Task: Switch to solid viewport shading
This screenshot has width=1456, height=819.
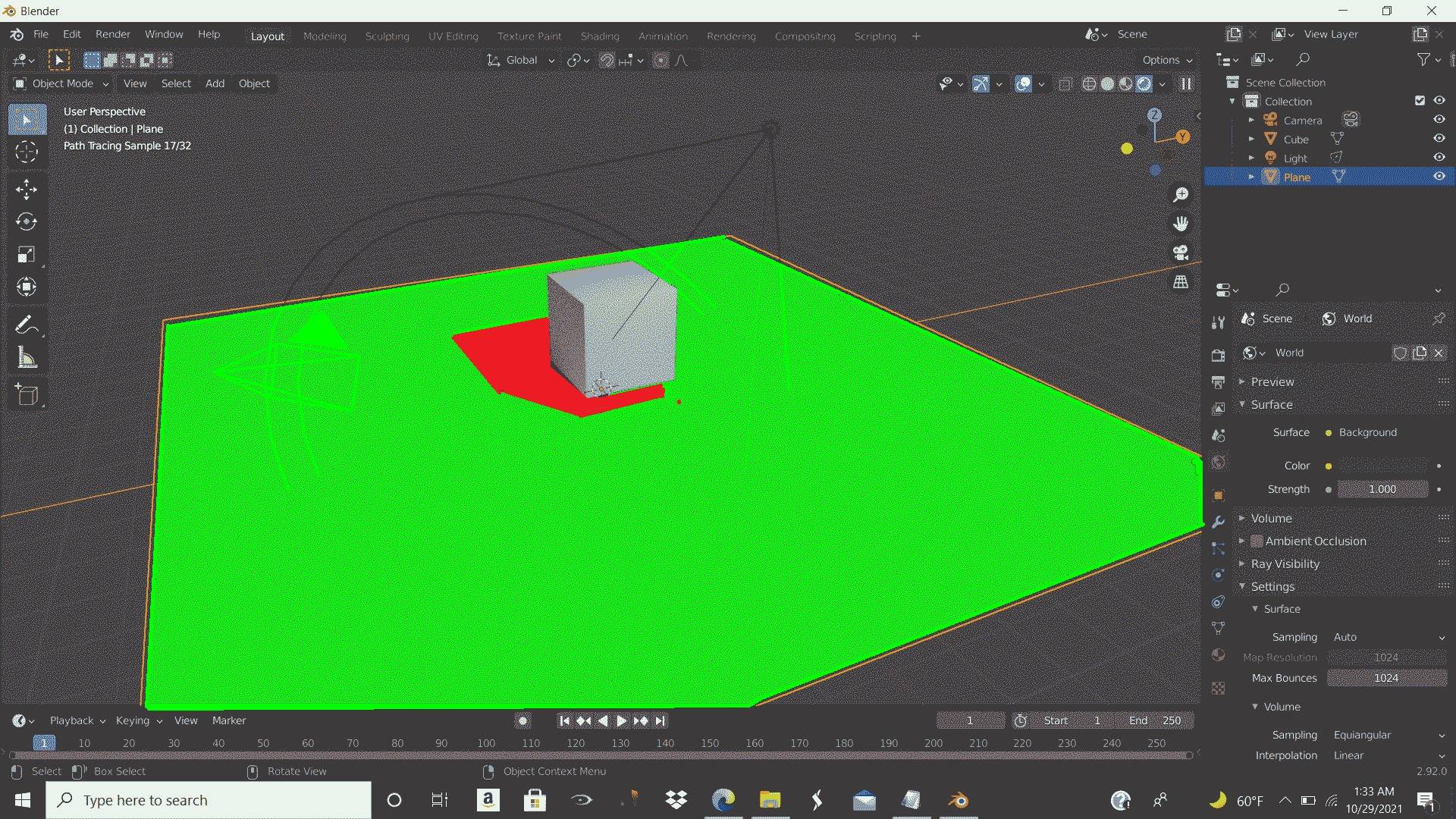Action: (x=1107, y=84)
